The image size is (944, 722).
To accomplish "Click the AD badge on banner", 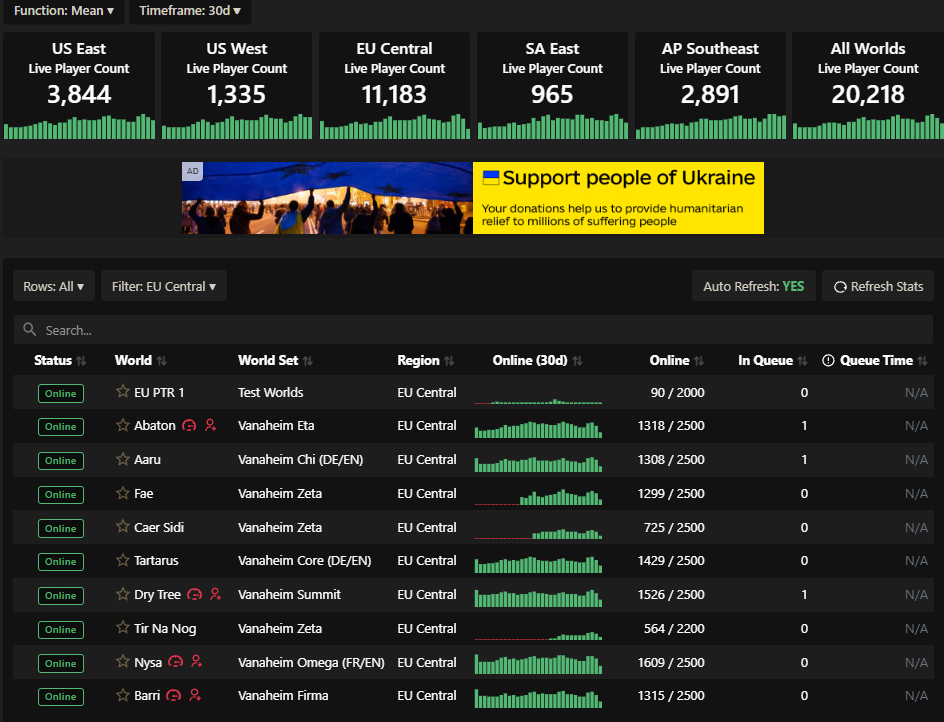I will 193,171.
